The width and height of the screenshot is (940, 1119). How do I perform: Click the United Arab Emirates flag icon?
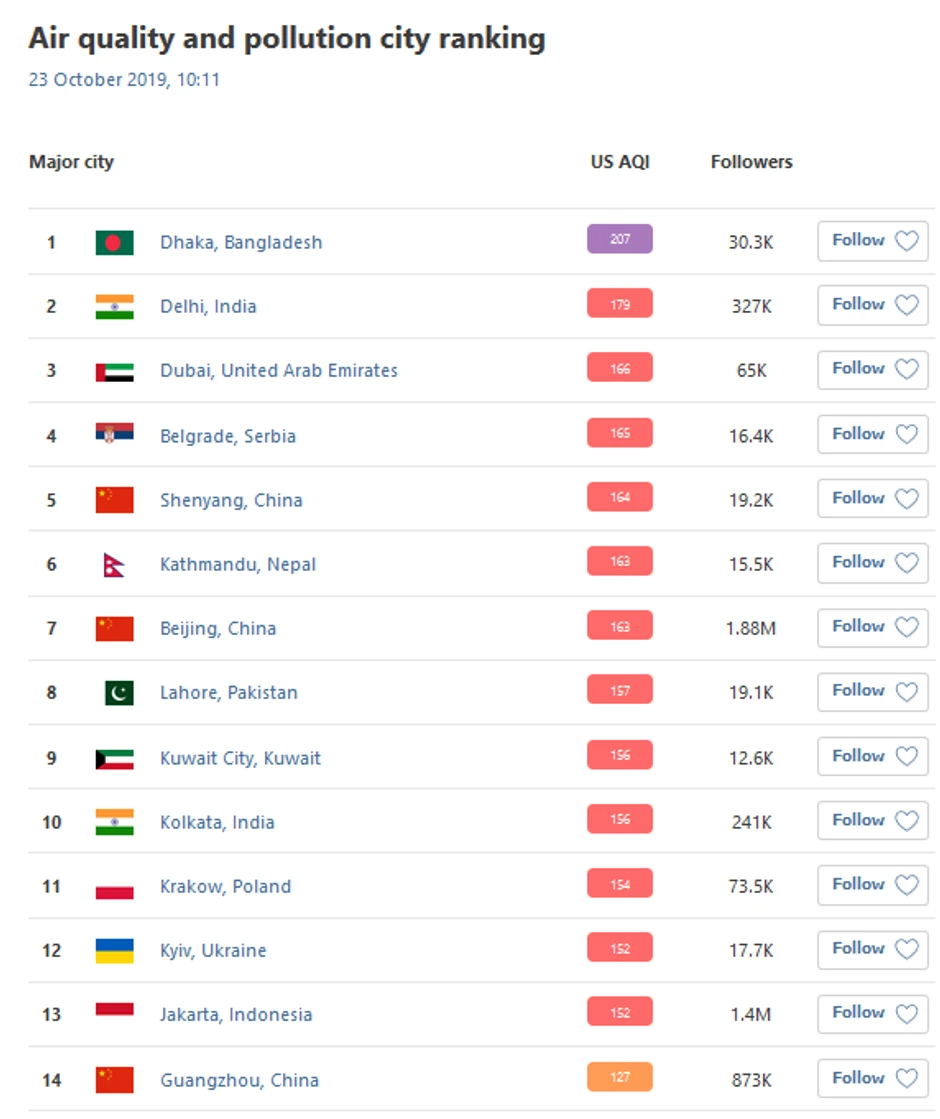(114, 371)
